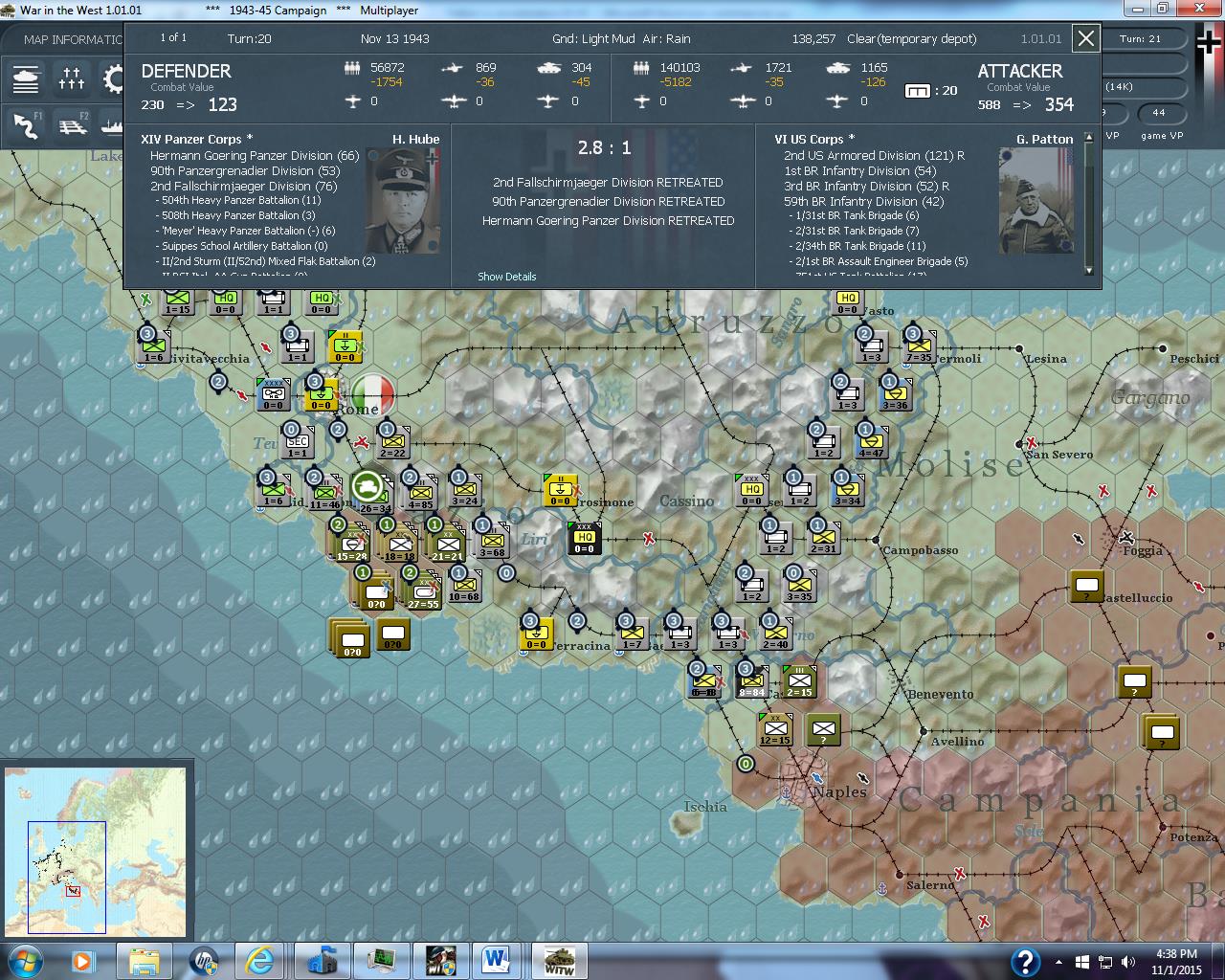Select the Allied unit stack 15=28
This screenshot has width=1225, height=980.
pos(351,544)
